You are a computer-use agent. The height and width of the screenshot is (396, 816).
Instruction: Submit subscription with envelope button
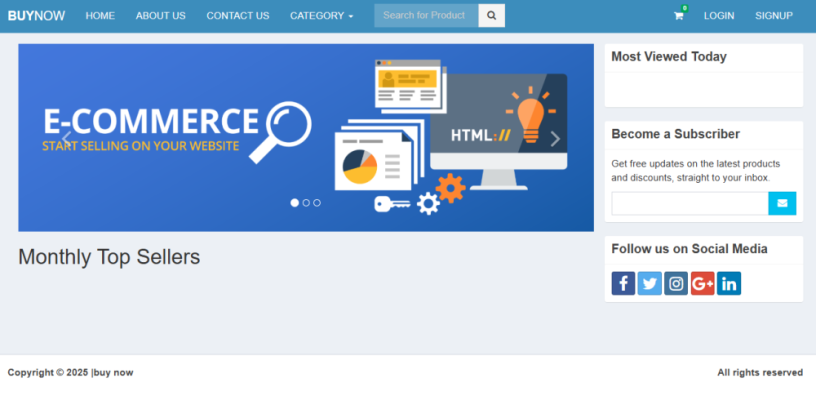tap(782, 203)
